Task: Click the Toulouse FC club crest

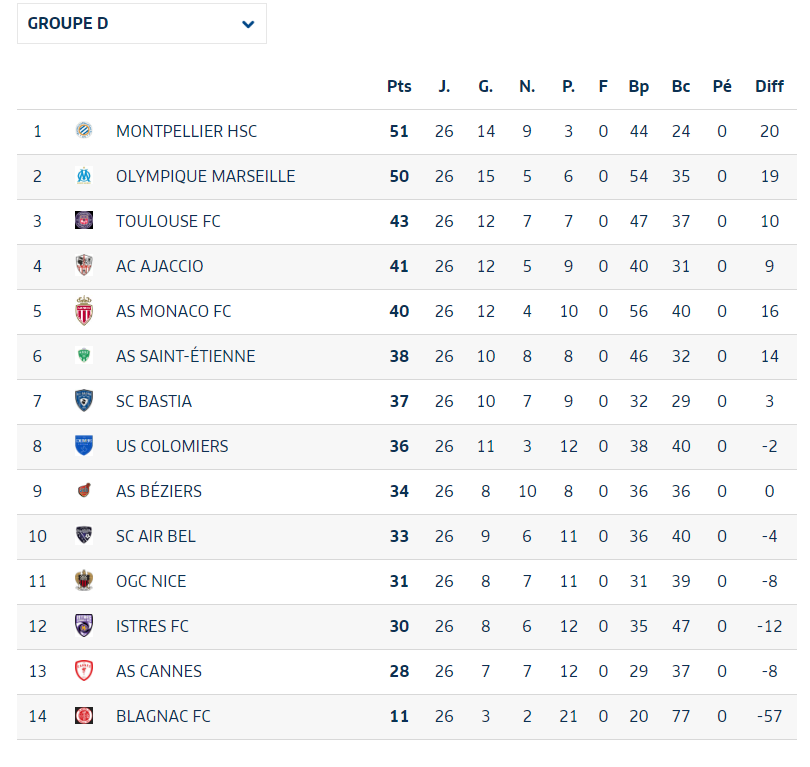Action: coord(84,221)
